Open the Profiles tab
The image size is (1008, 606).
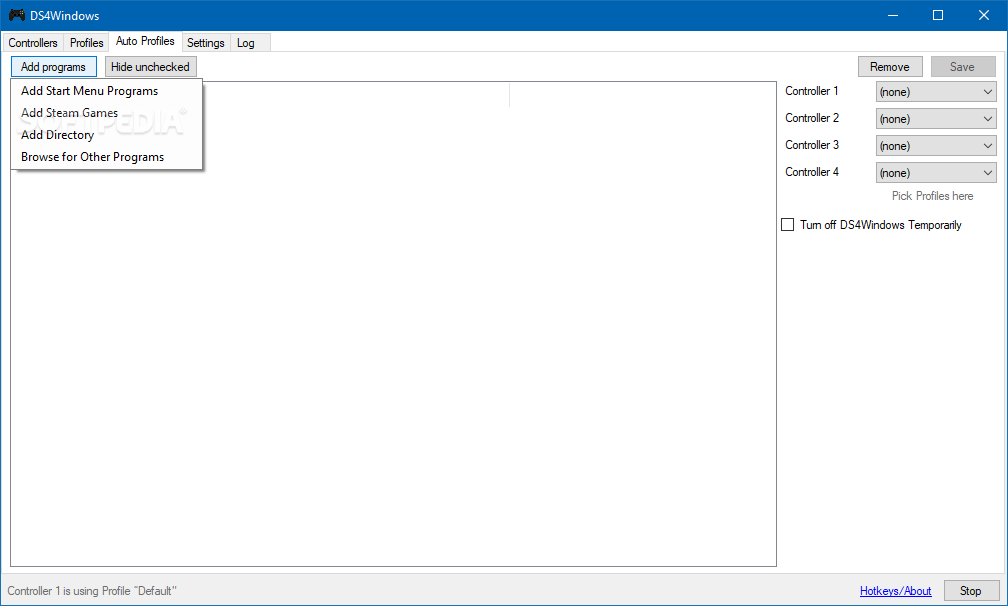pyautogui.click(x=86, y=42)
